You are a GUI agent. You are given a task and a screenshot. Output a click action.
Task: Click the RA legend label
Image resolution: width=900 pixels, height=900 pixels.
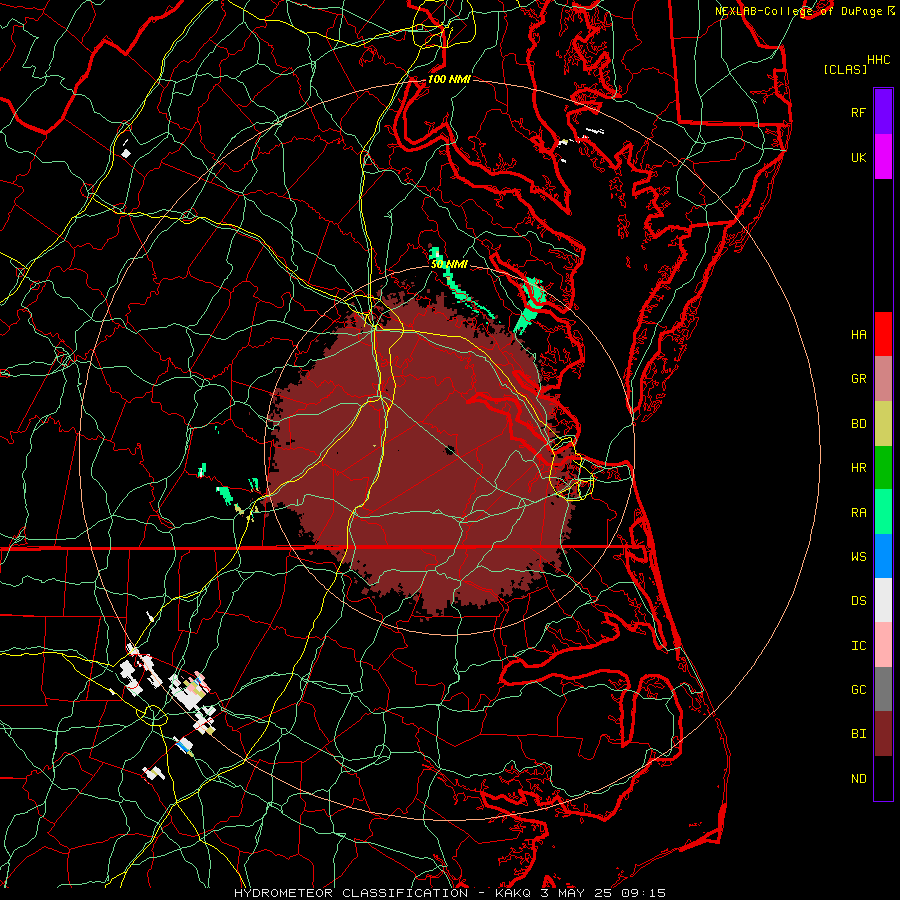858,513
